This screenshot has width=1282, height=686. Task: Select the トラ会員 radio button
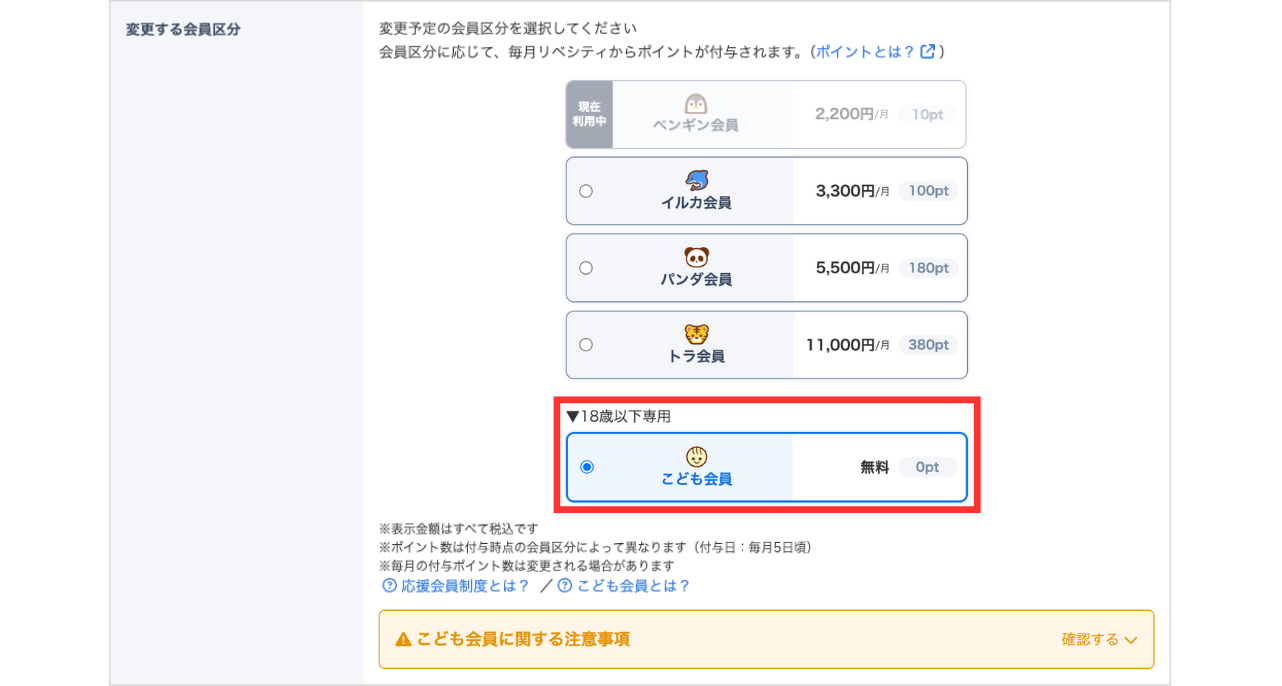pos(586,344)
